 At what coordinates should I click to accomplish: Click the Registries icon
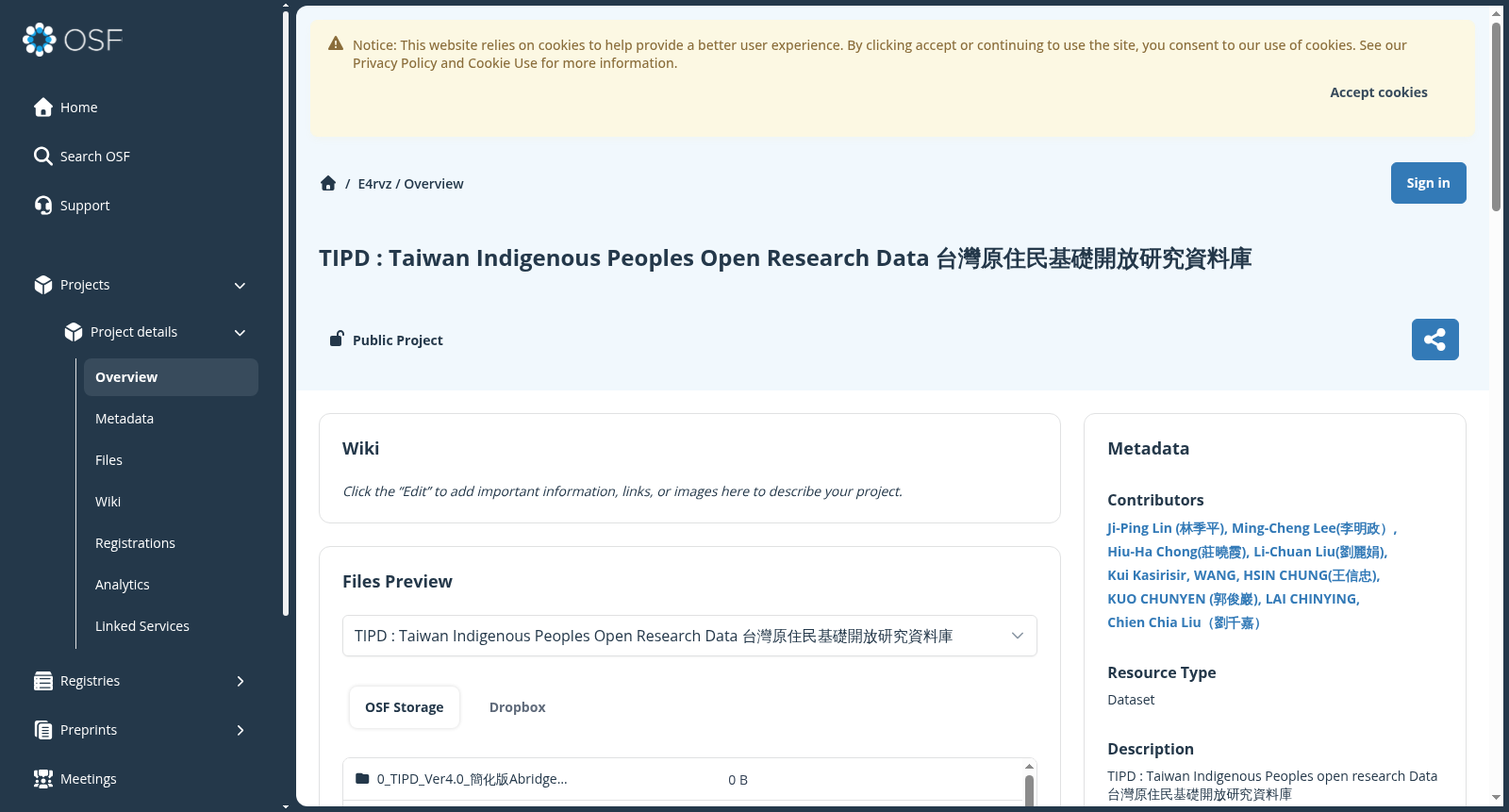click(x=42, y=681)
